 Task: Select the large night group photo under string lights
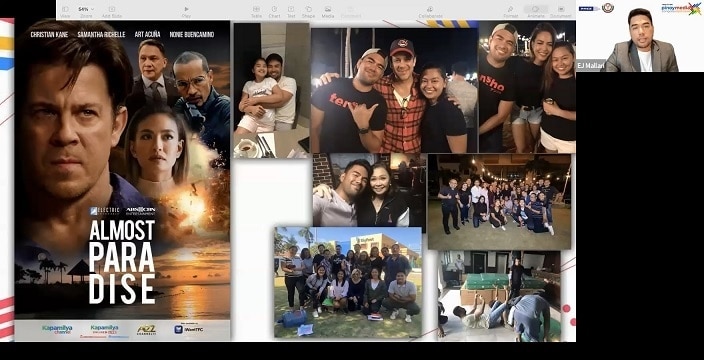[499, 202]
